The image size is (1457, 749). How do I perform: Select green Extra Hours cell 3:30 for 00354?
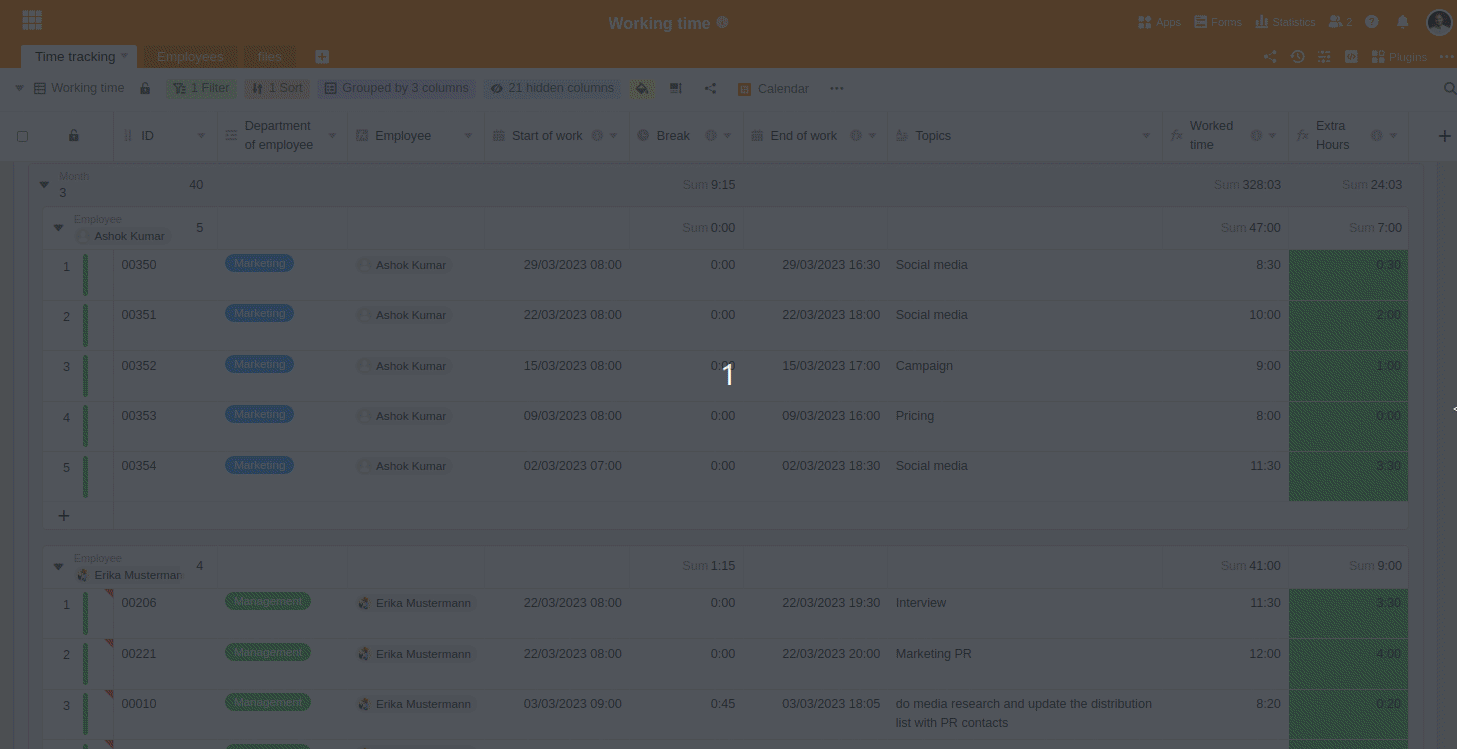[1348, 476]
